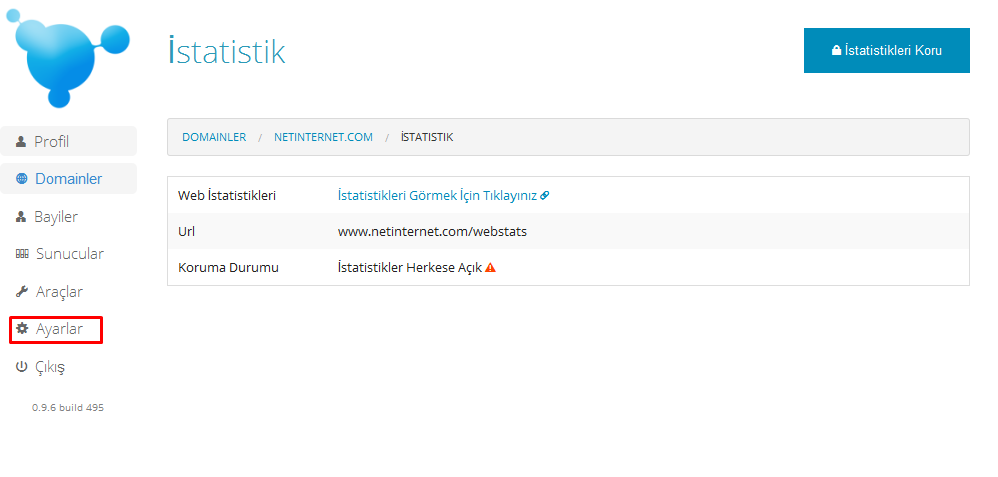Click the gear icon beside Ayarlar
The height and width of the screenshot is (477, 998).
[21, 329]
